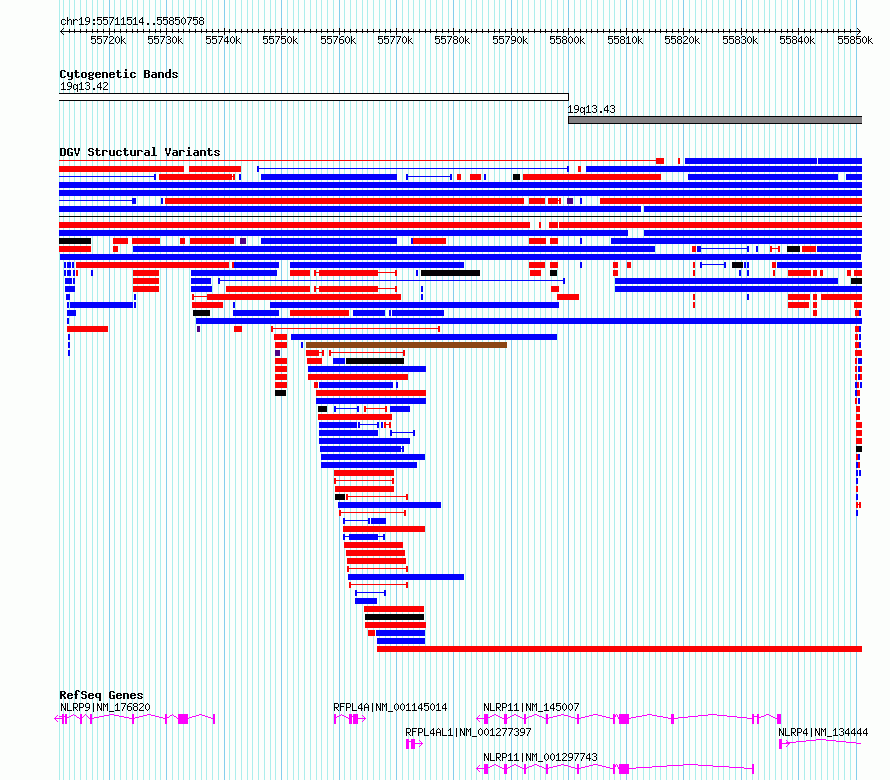This screenshot has height=780, width=890.
Task: Click the RFPL4A|NM_001145014 gene label
Action: [390, 707]
